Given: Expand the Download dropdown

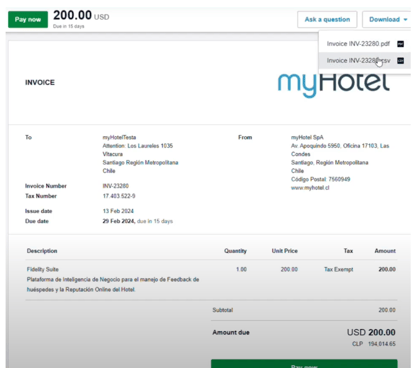Looking at the screenshot, I should pos(388,19).
